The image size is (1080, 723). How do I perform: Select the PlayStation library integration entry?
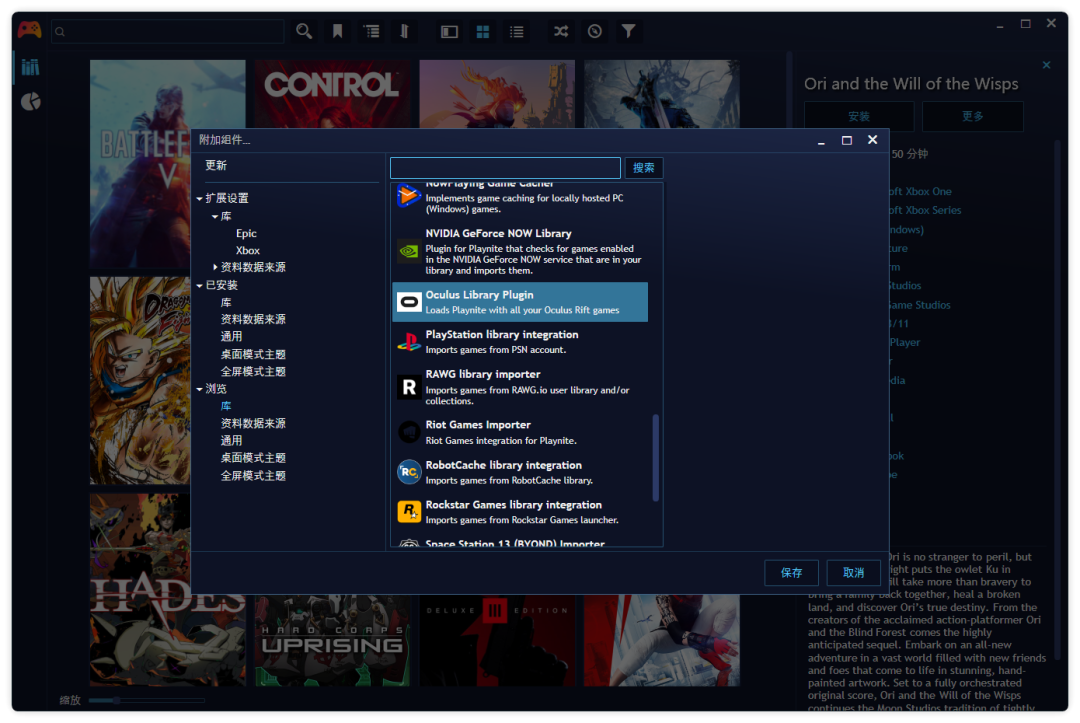pos(520,342)
